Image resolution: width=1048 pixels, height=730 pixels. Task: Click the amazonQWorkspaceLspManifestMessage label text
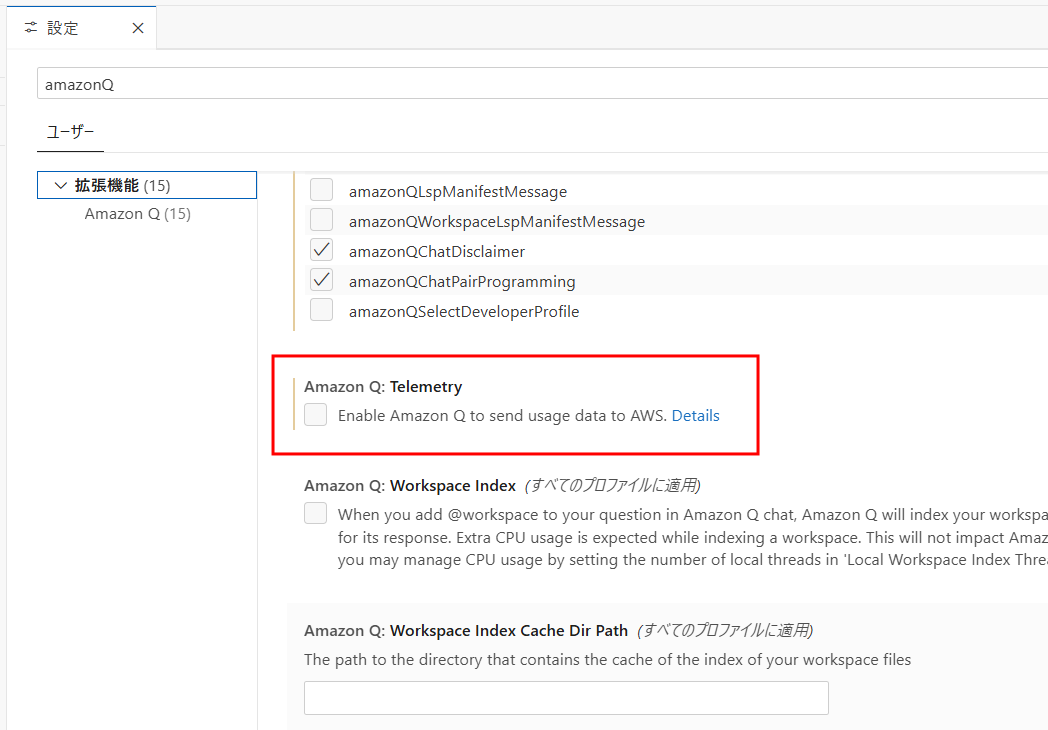[497, 222]
